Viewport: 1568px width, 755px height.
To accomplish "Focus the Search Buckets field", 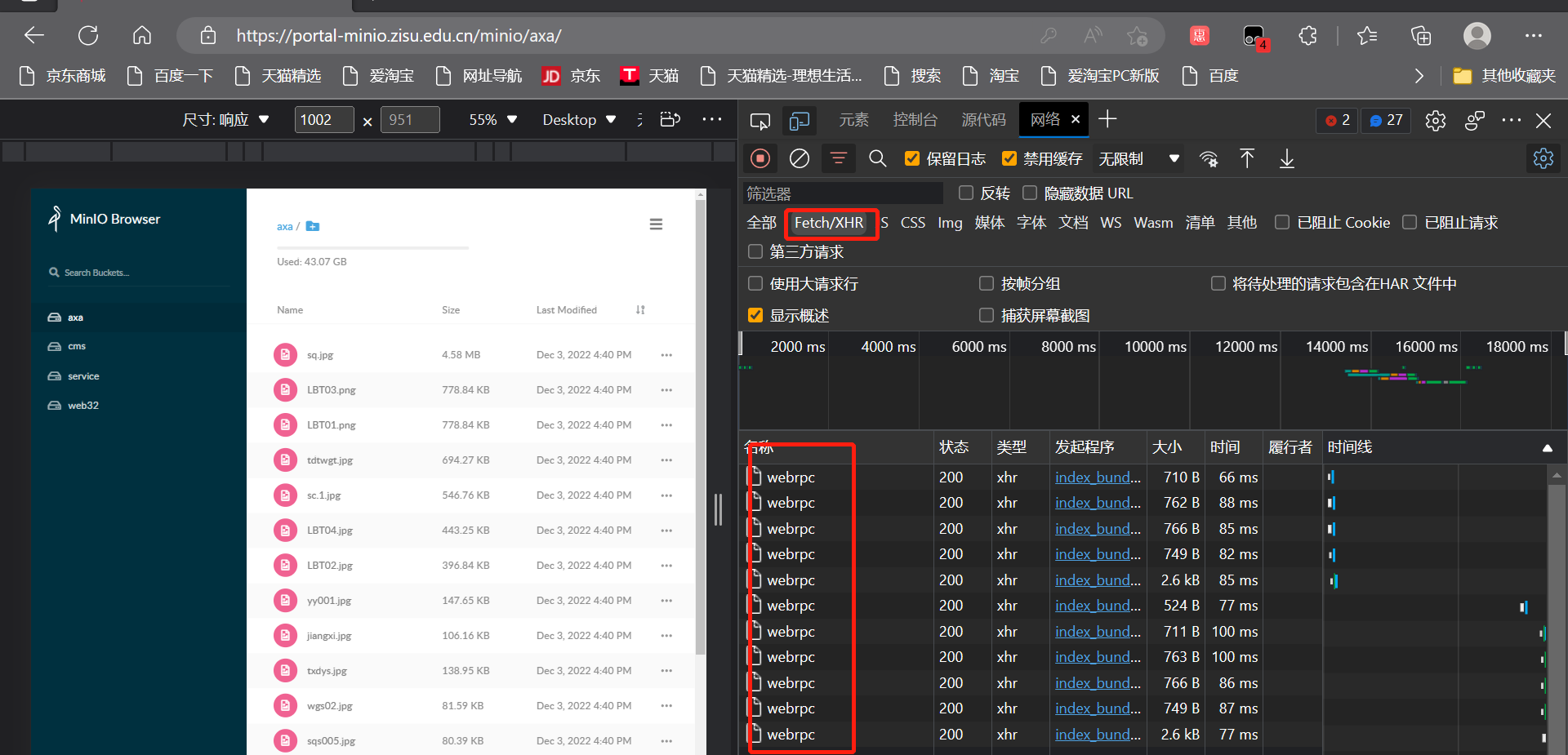I will (139, 273).
